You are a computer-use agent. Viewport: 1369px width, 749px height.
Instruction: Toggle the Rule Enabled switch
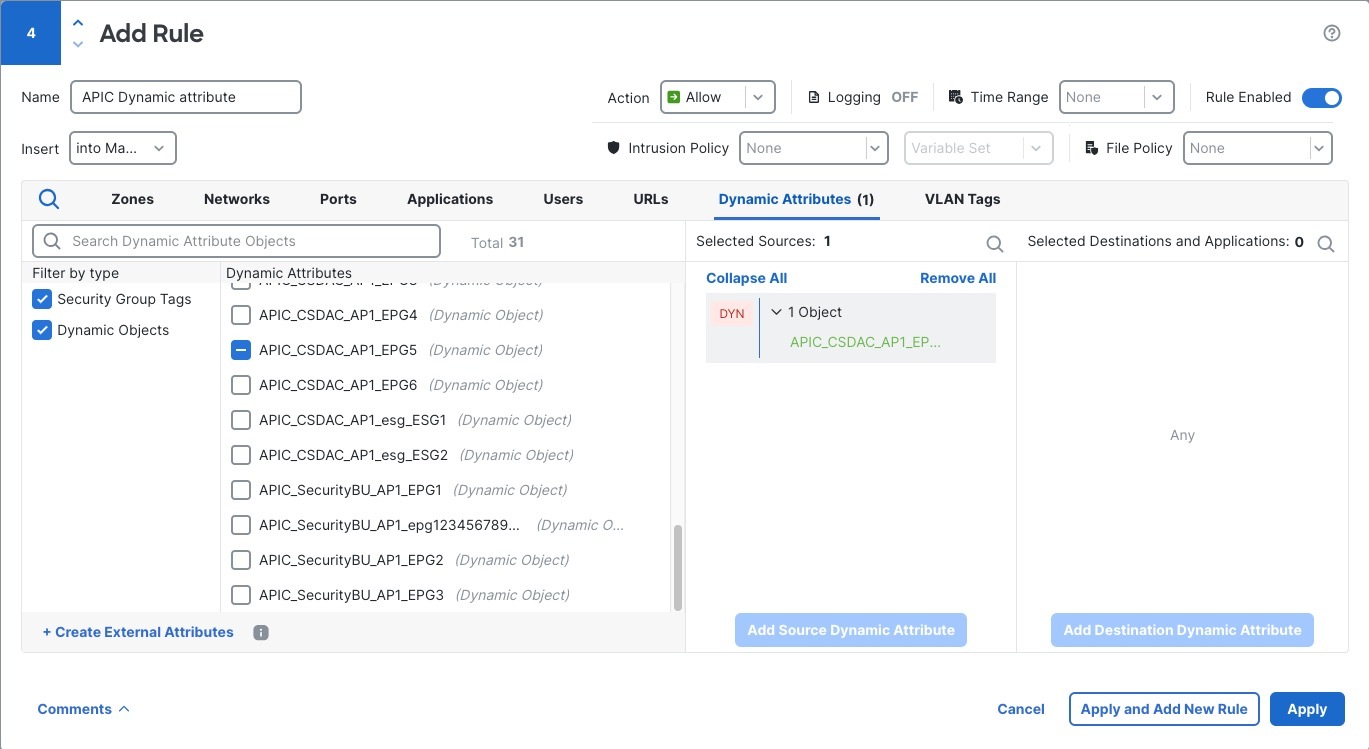(x=1321, y=97)
